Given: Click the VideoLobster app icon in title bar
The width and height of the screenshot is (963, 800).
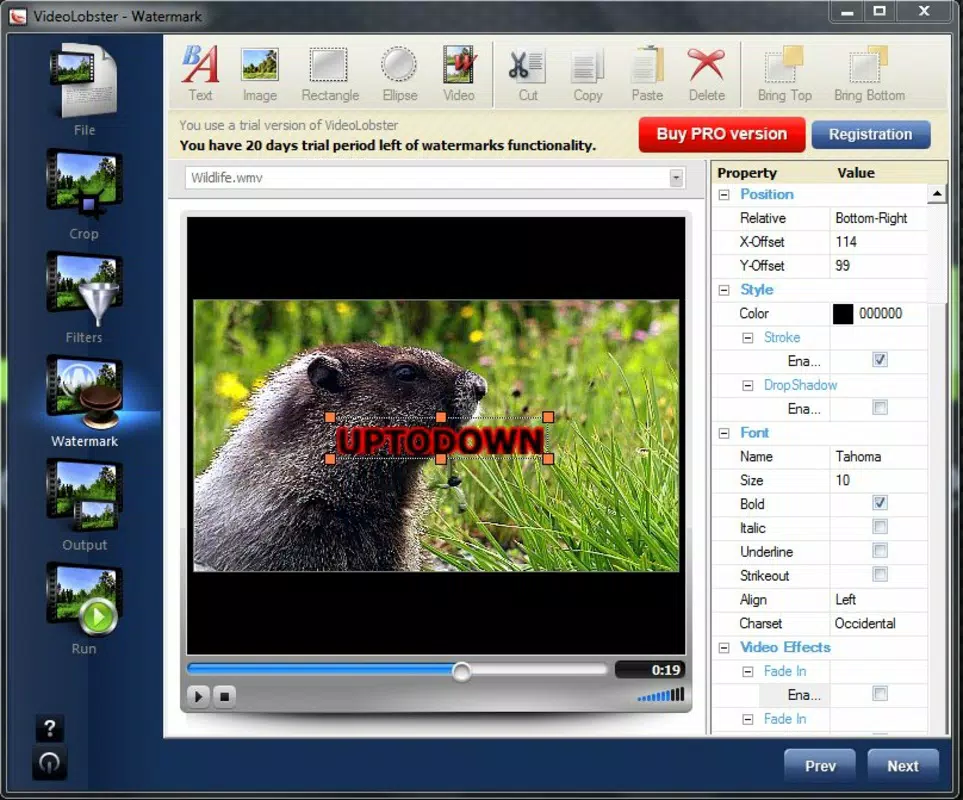Looking at the screenshot, I should pyautogui.click(x=17, y=15).
